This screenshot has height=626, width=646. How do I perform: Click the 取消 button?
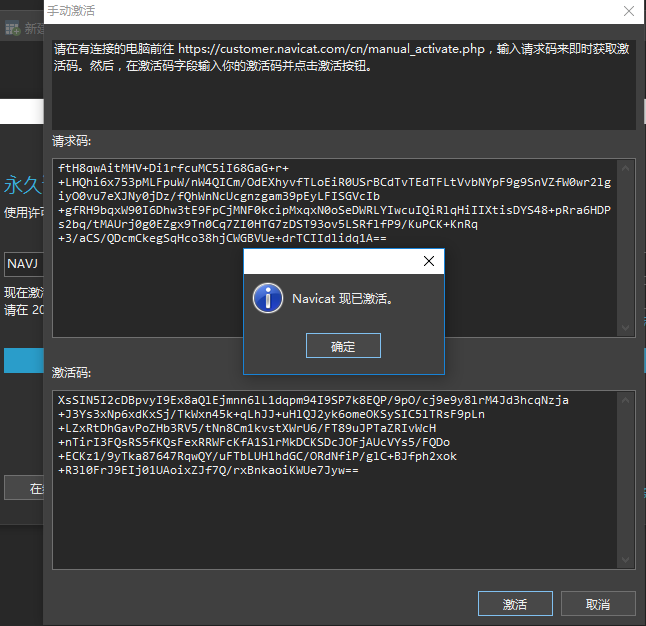pyautogui.click(x=598, y=604)
